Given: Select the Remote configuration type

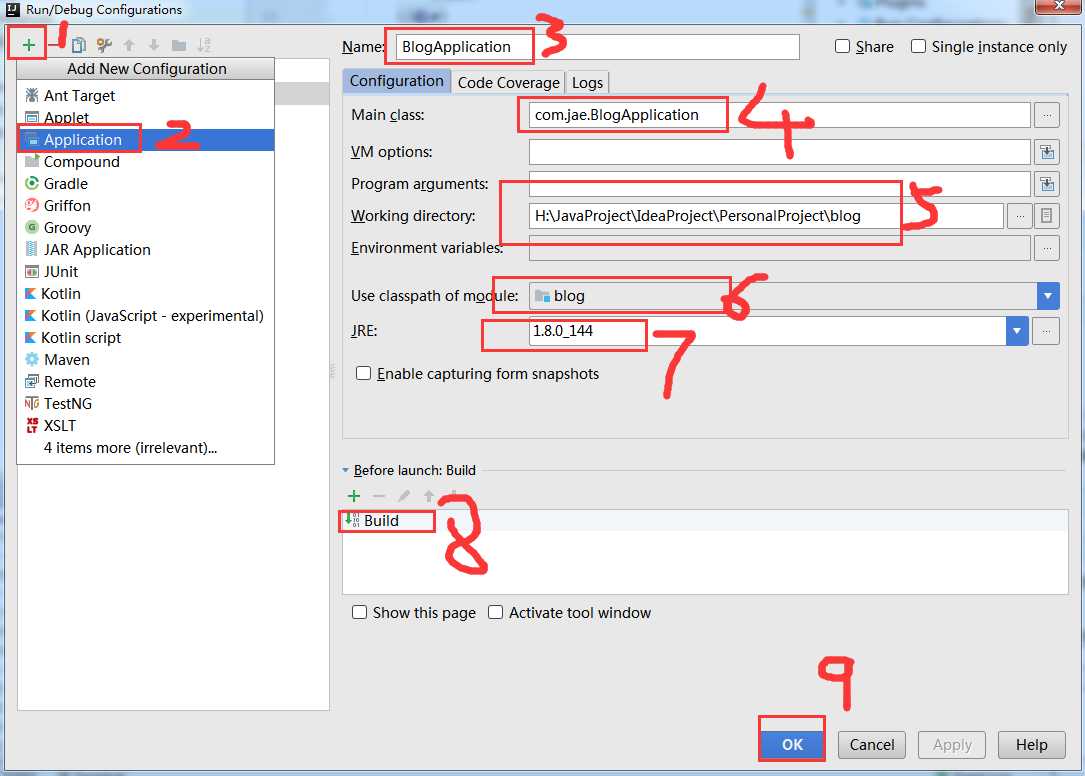Looking at the screenshot, I should (x=145, y=382).
